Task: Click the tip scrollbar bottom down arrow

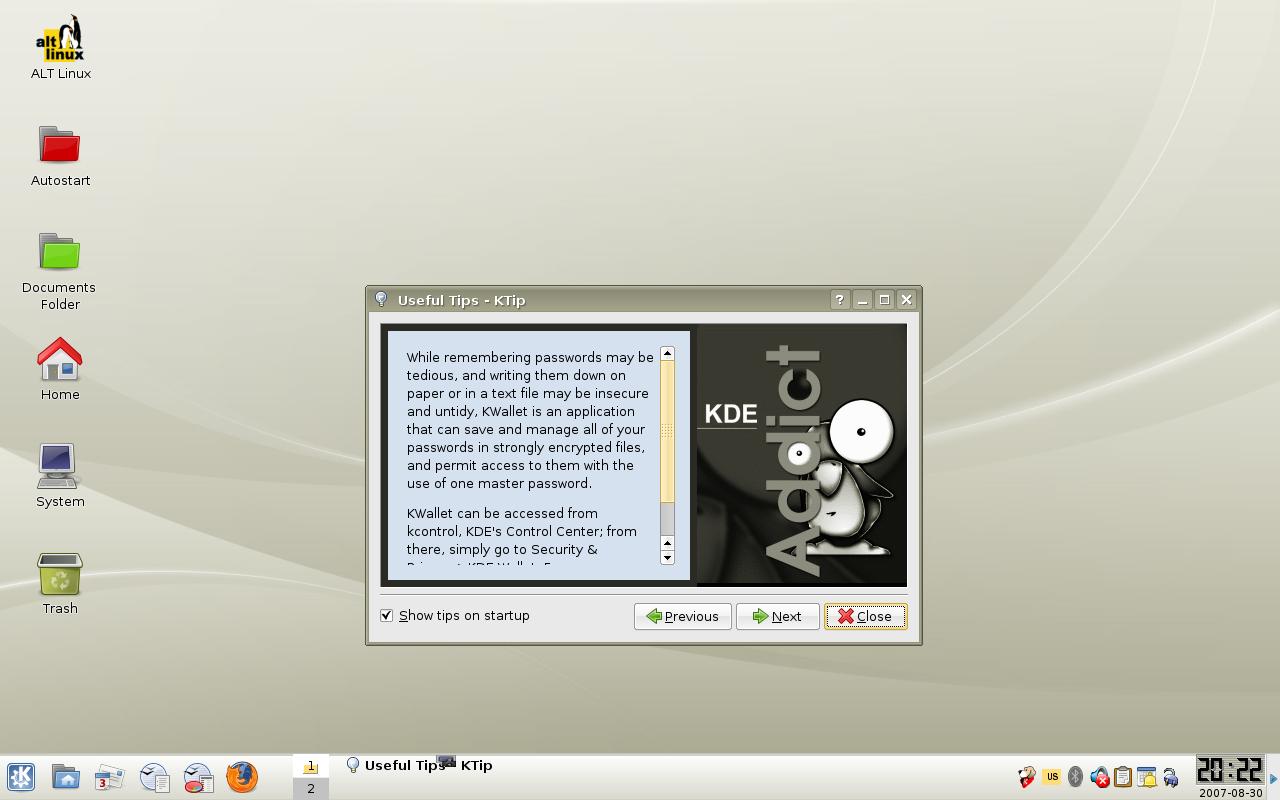Action: tap(667, 557)
